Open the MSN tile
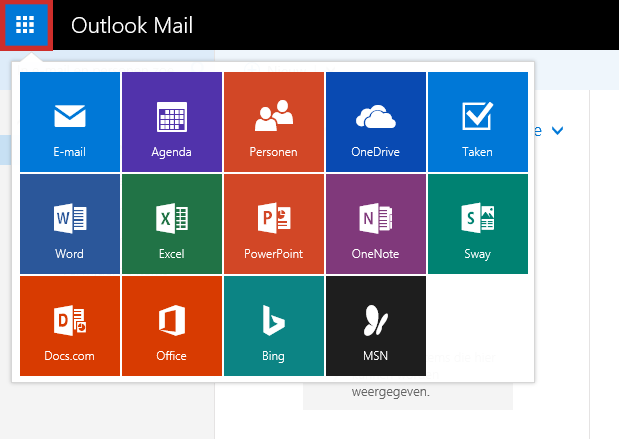Viewport: 619px width, 439px height. coord(376,326)
